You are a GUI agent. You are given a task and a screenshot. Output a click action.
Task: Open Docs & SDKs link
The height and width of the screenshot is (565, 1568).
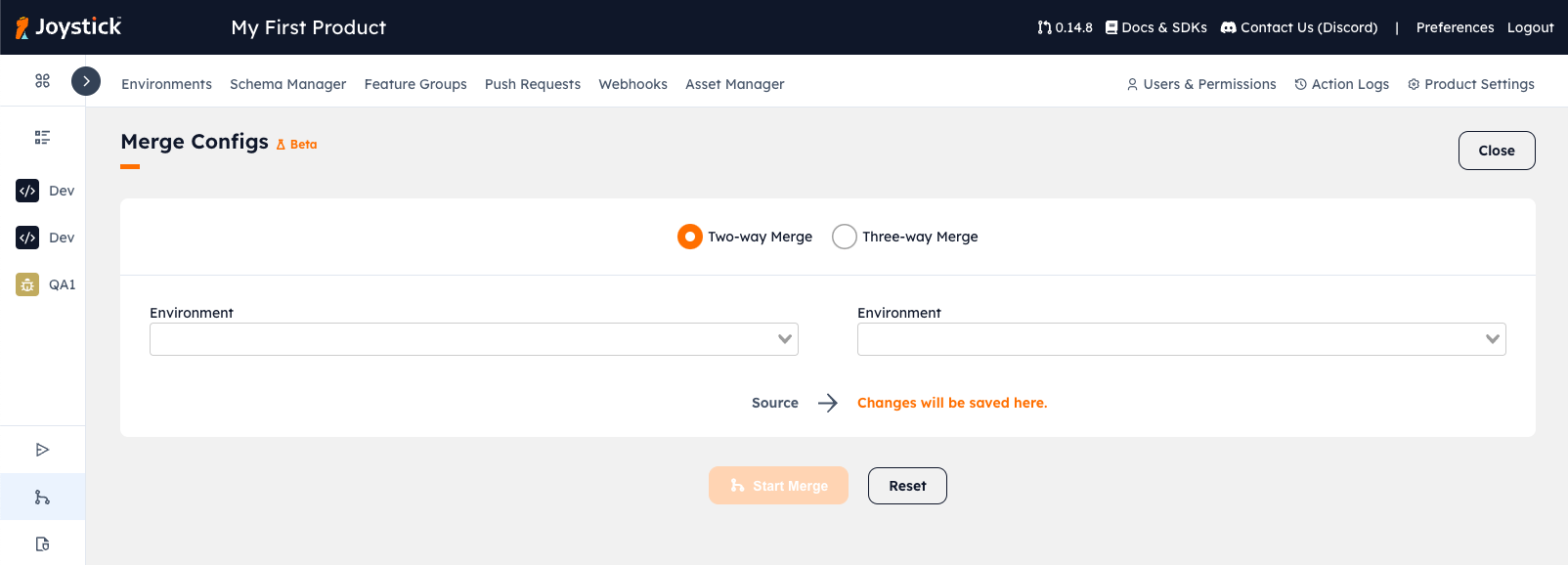pyautogui.click(x=1155, y=27)
